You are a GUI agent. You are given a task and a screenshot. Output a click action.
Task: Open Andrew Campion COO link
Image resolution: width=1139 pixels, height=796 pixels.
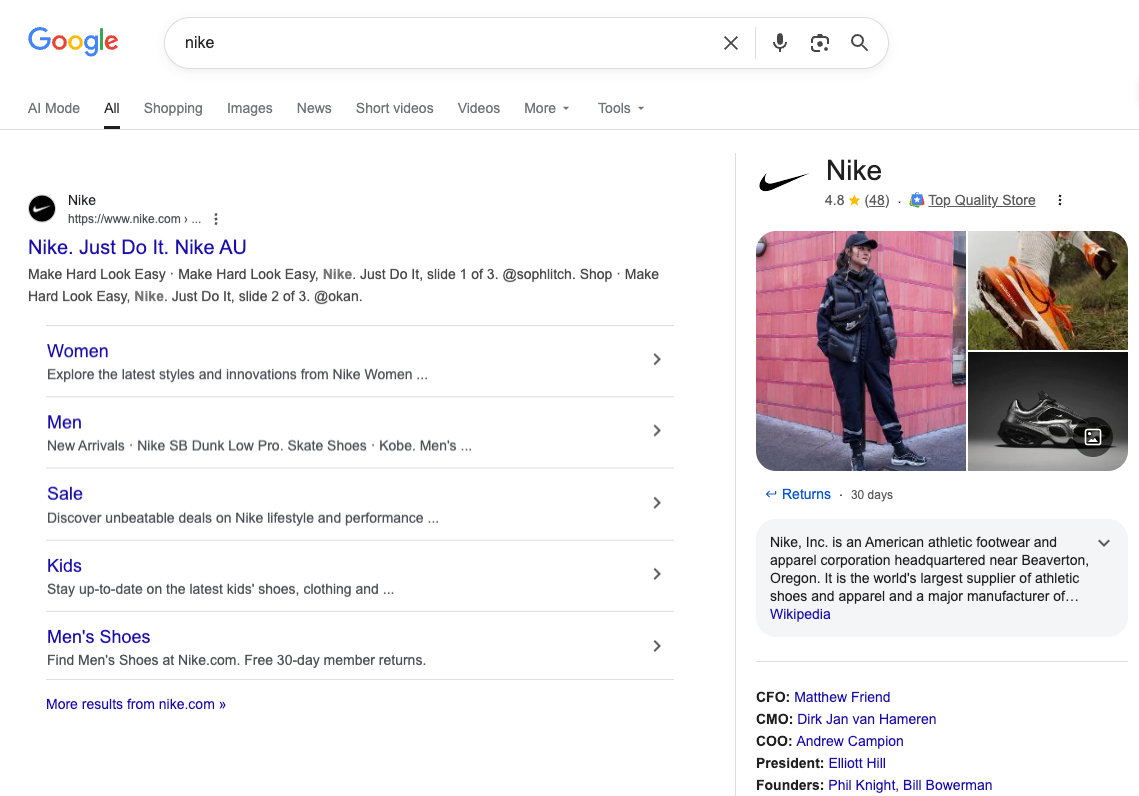click(850, 741)
